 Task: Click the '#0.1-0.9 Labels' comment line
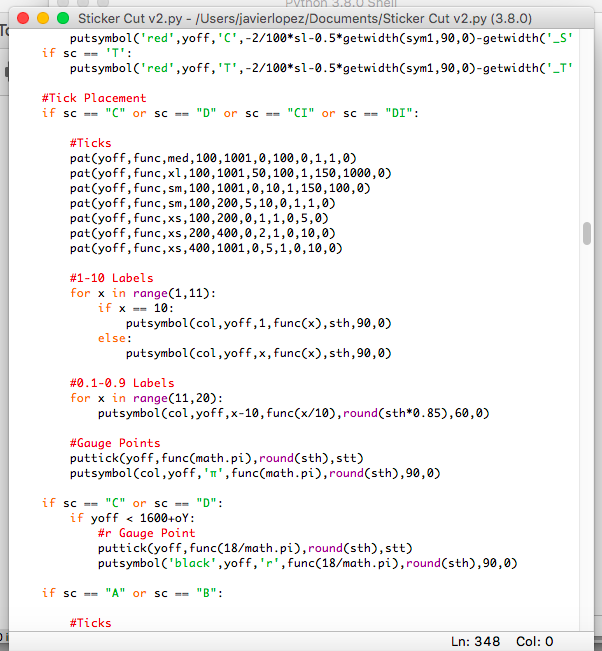coord(122,383)
